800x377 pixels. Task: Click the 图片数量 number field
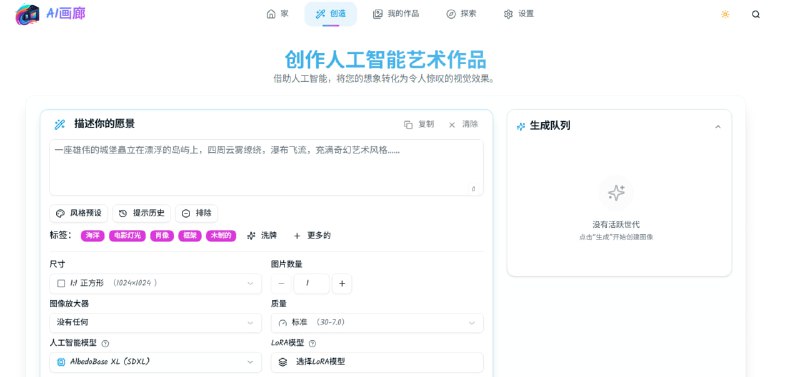[311, 284]
